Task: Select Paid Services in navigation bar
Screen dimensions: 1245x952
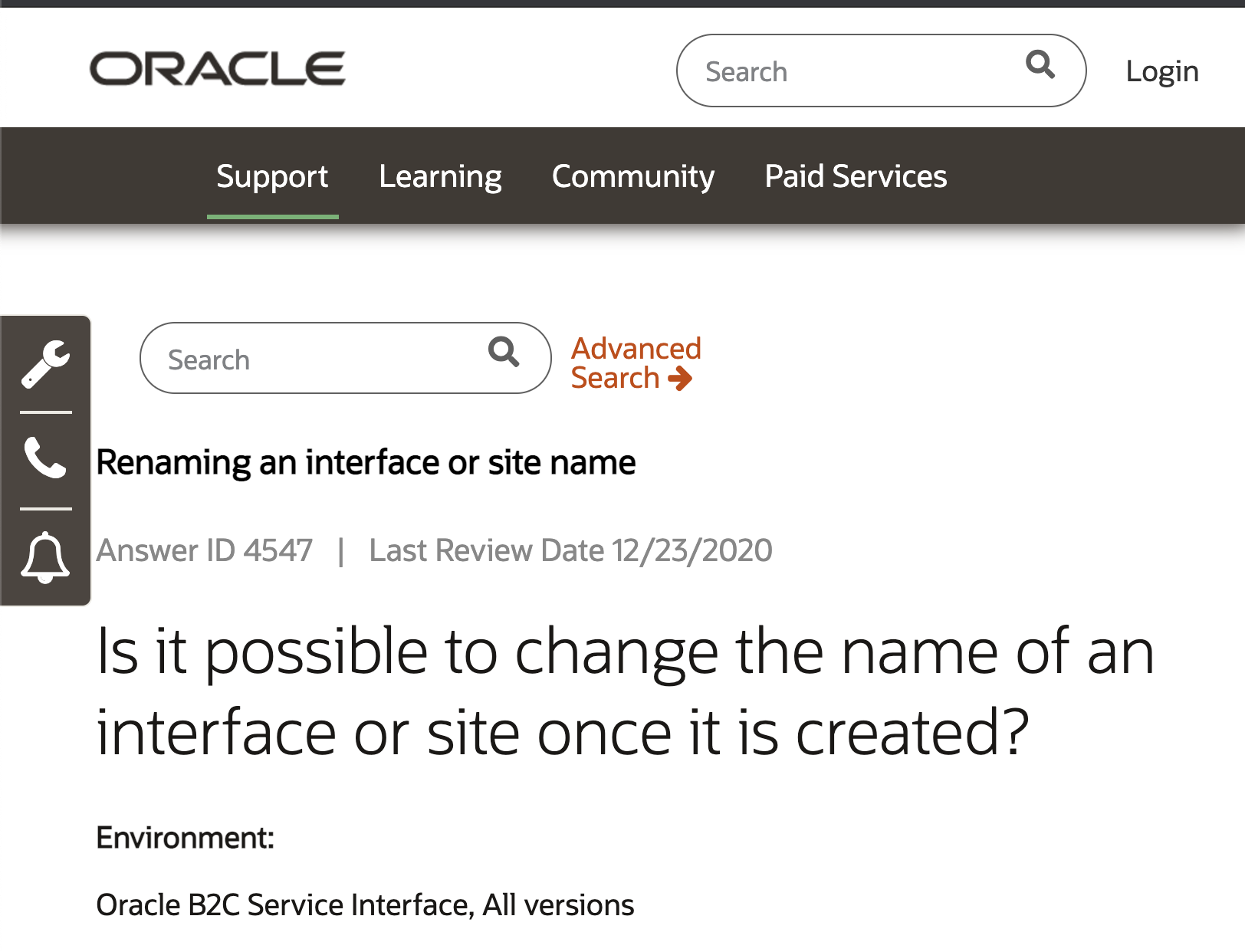Action: click(856, 176)
